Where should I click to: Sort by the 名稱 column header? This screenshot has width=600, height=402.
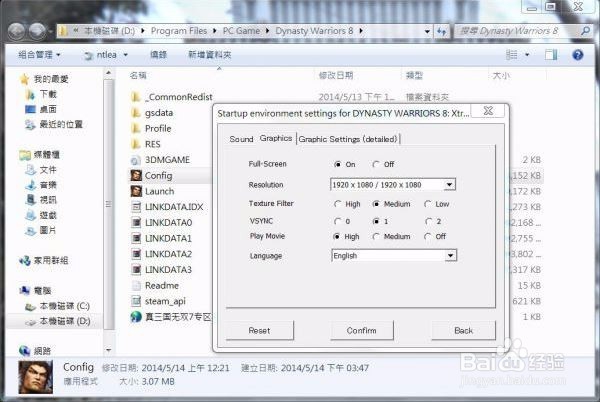coord(138,76)
